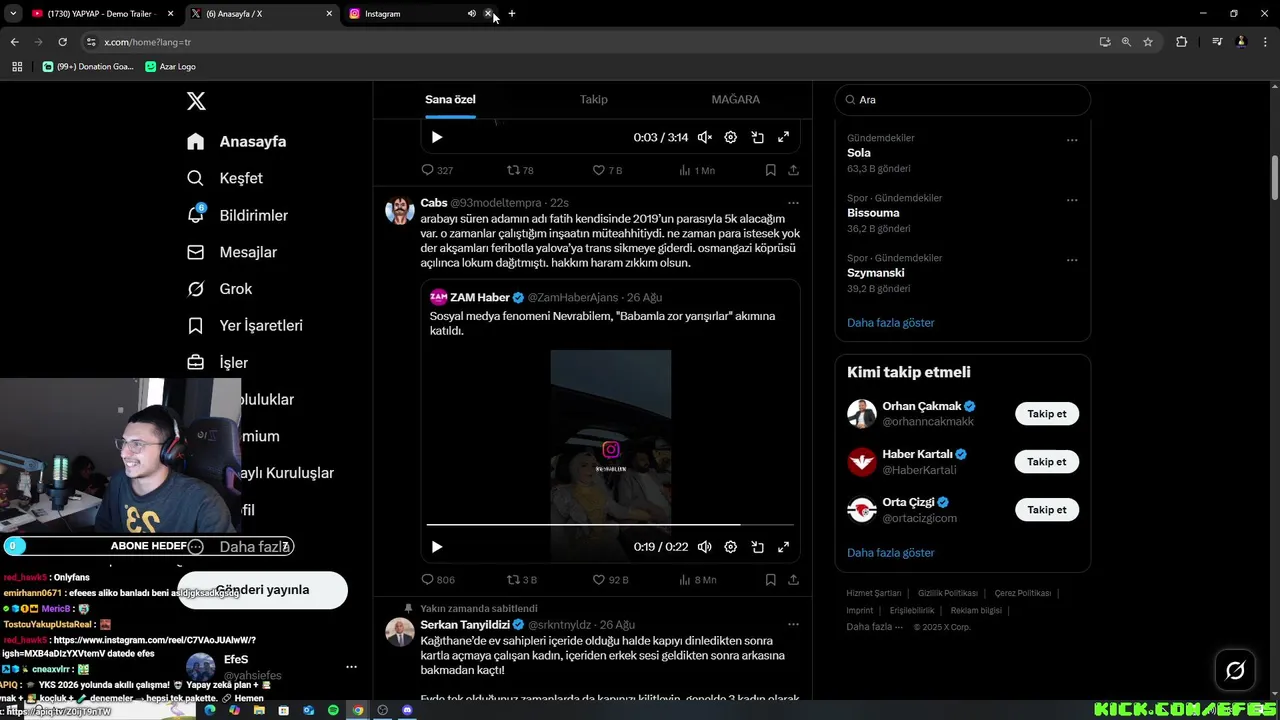Open Anasayfa in the sidebar
1280x720 pixels.
coord(237,141)
